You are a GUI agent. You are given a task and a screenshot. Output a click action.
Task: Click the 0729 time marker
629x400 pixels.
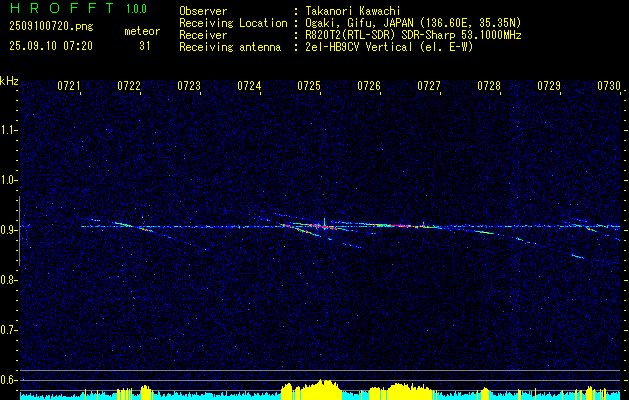[x=549, y=85]
